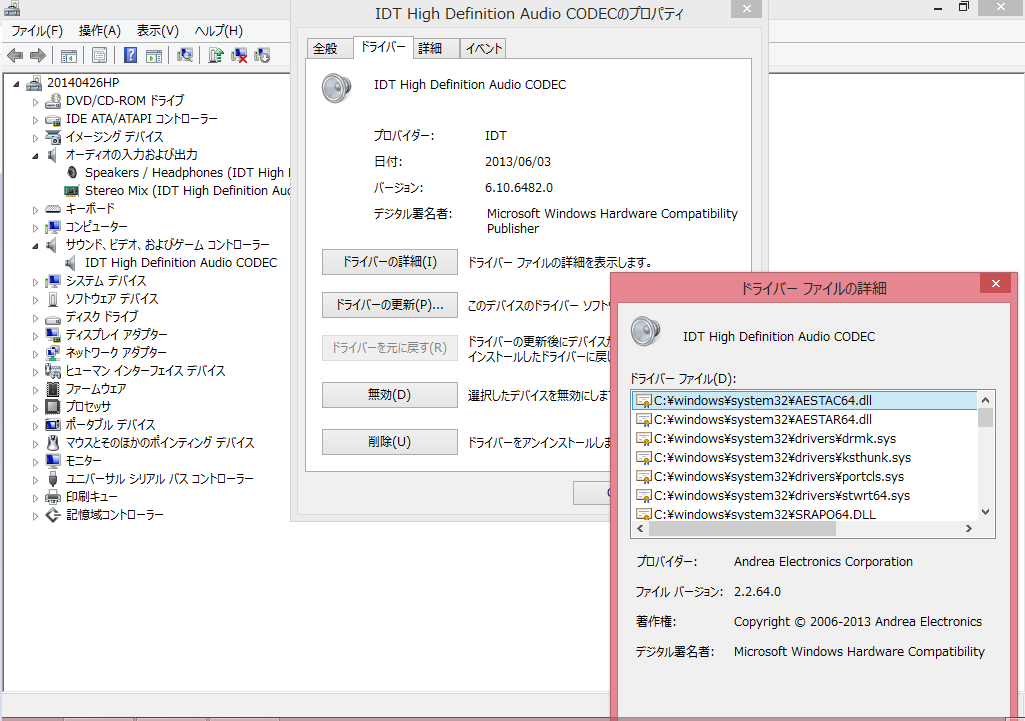Select IDT High Definition Audio CODEC tree item
Viewport: 1025px width, 721px height.
point(181,263)
